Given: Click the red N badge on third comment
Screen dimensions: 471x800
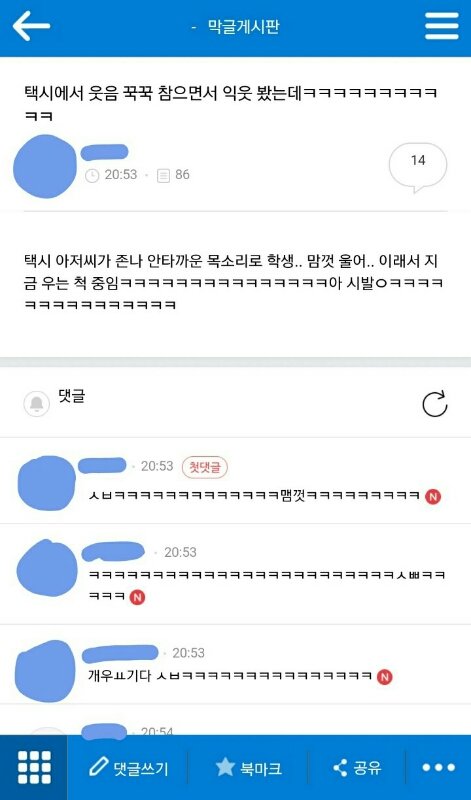Looking at the screenshot, I should click(x=385, y=677).
